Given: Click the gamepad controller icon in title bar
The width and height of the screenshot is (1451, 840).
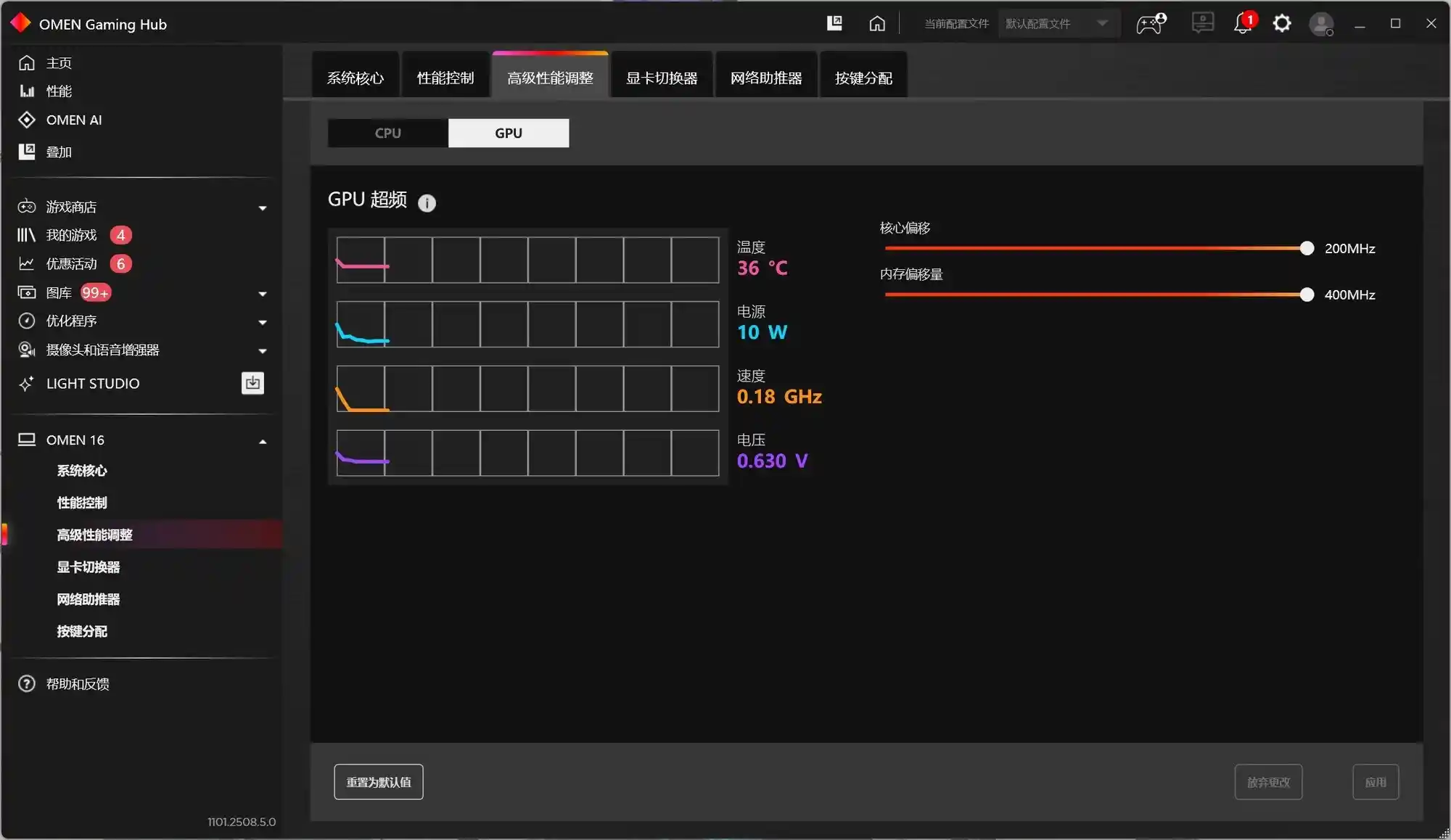Looking at the screenshot, I should point(1151,24).
